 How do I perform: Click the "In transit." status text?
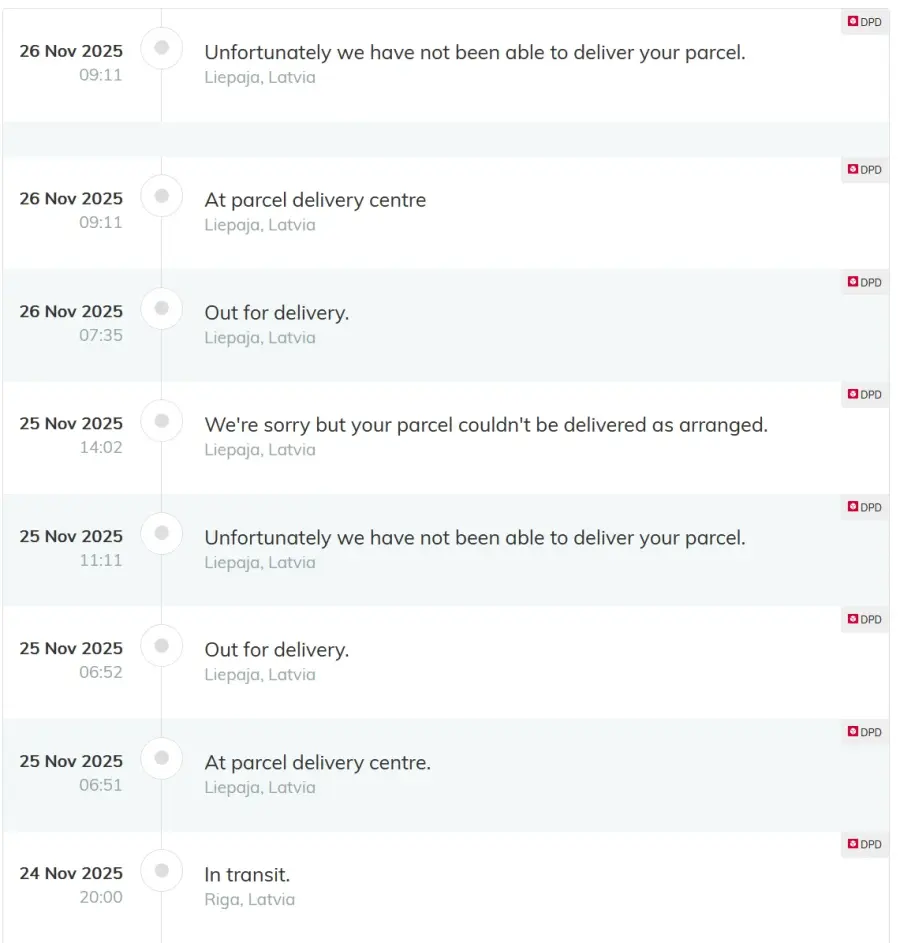pos(247,875)
